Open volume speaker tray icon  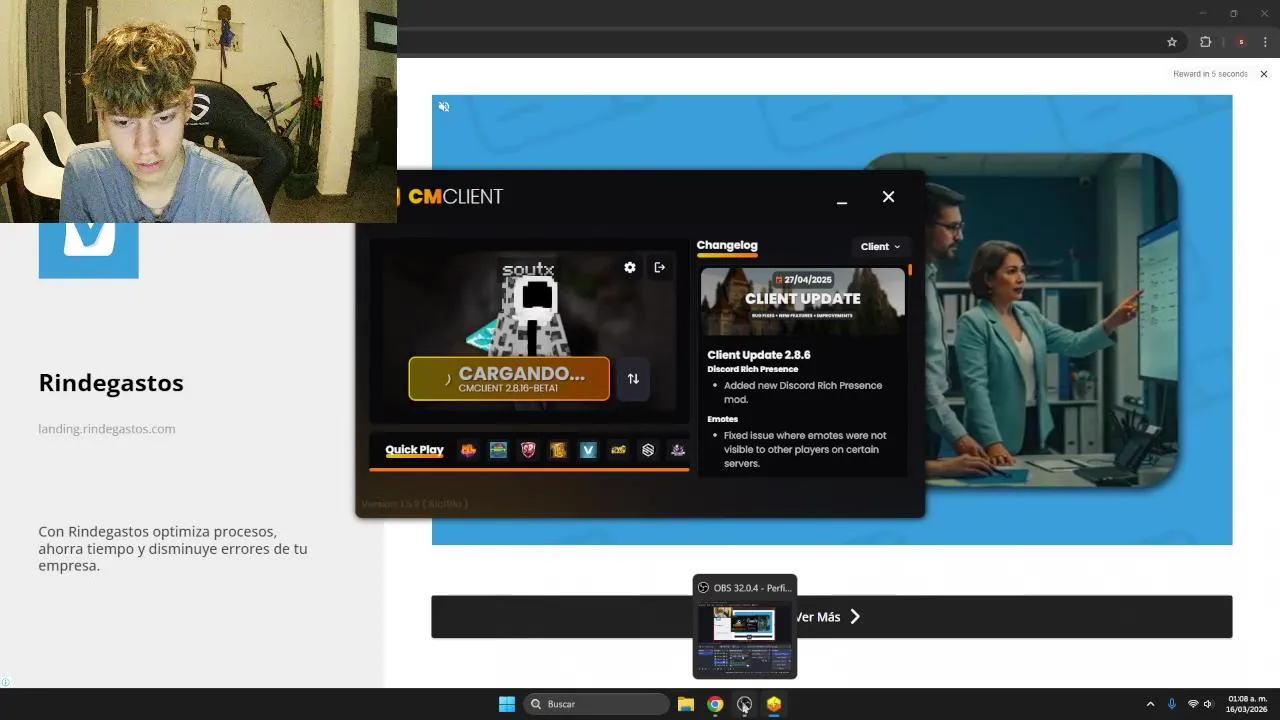1208,704
